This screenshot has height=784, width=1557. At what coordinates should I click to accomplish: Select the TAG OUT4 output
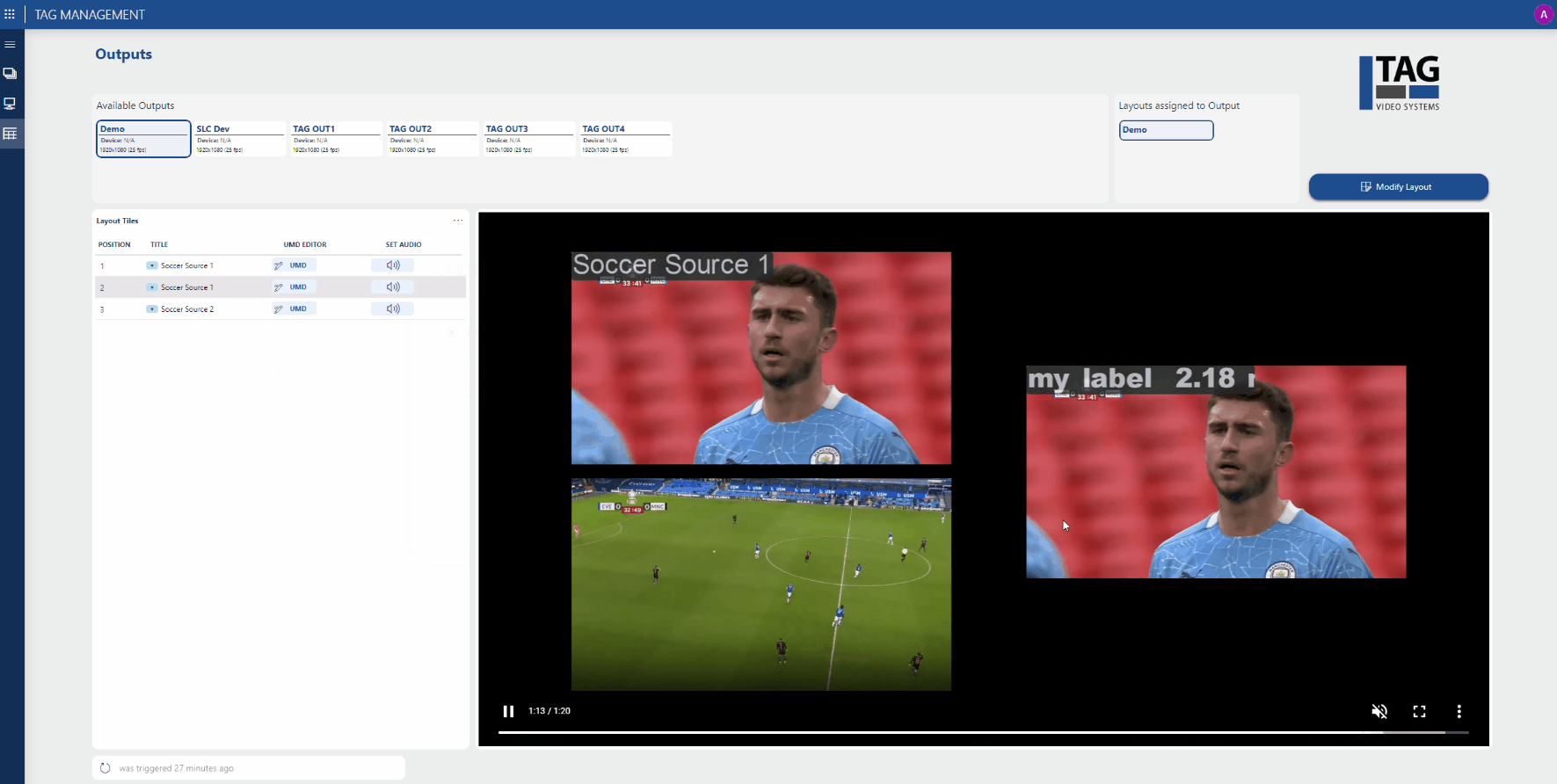coord(626,139)
